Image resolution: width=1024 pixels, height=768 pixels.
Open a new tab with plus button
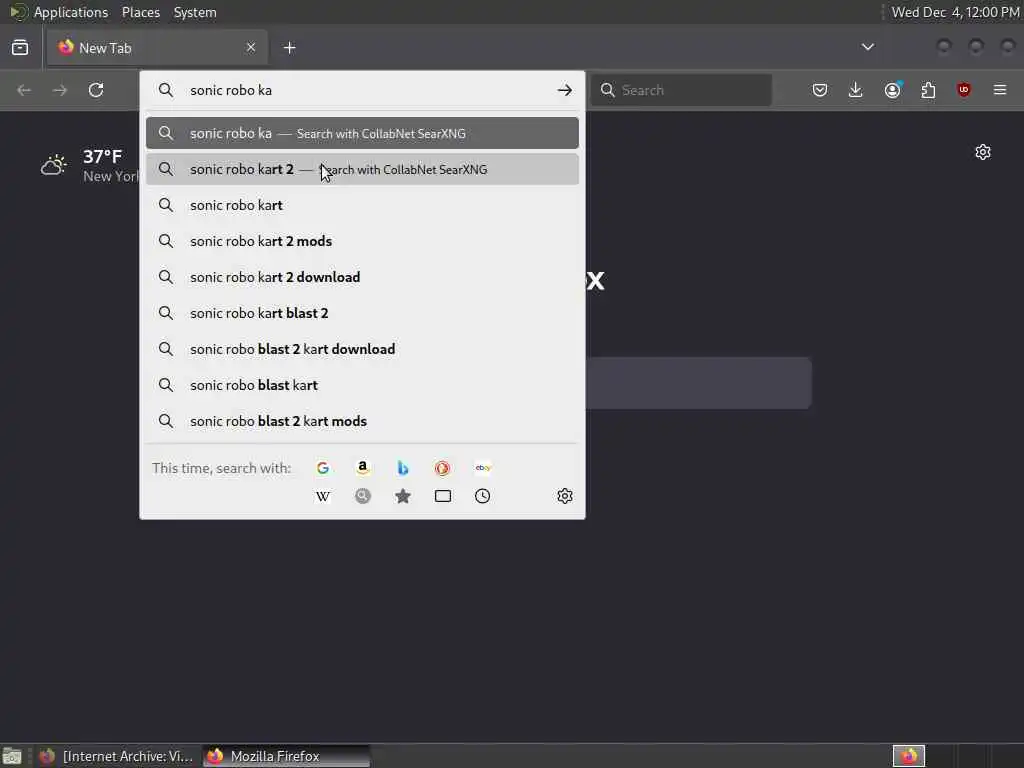(x=290, y=48)
